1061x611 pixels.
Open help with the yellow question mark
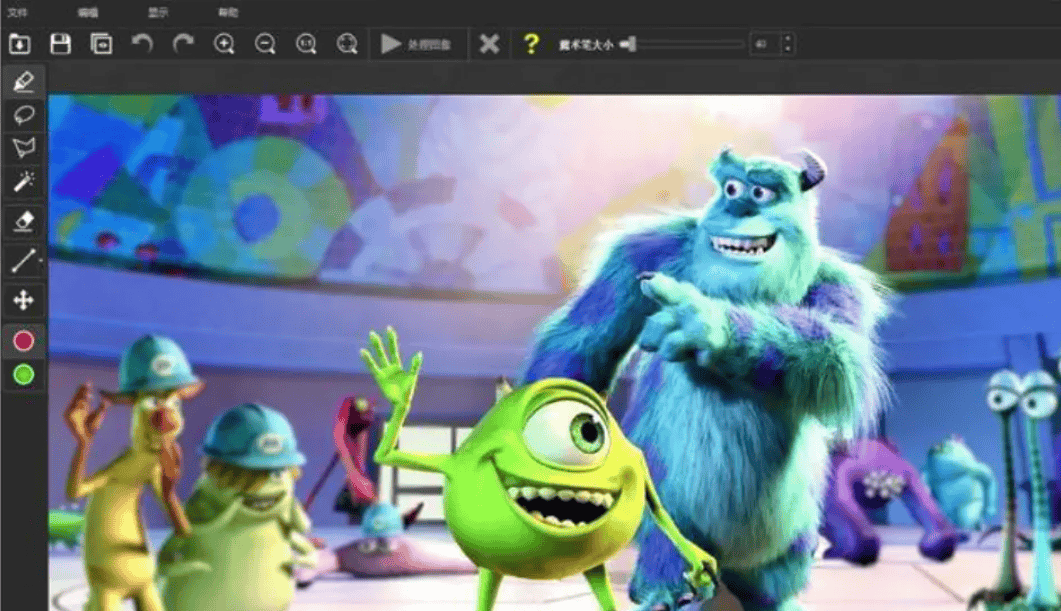(x=531, y=44)
